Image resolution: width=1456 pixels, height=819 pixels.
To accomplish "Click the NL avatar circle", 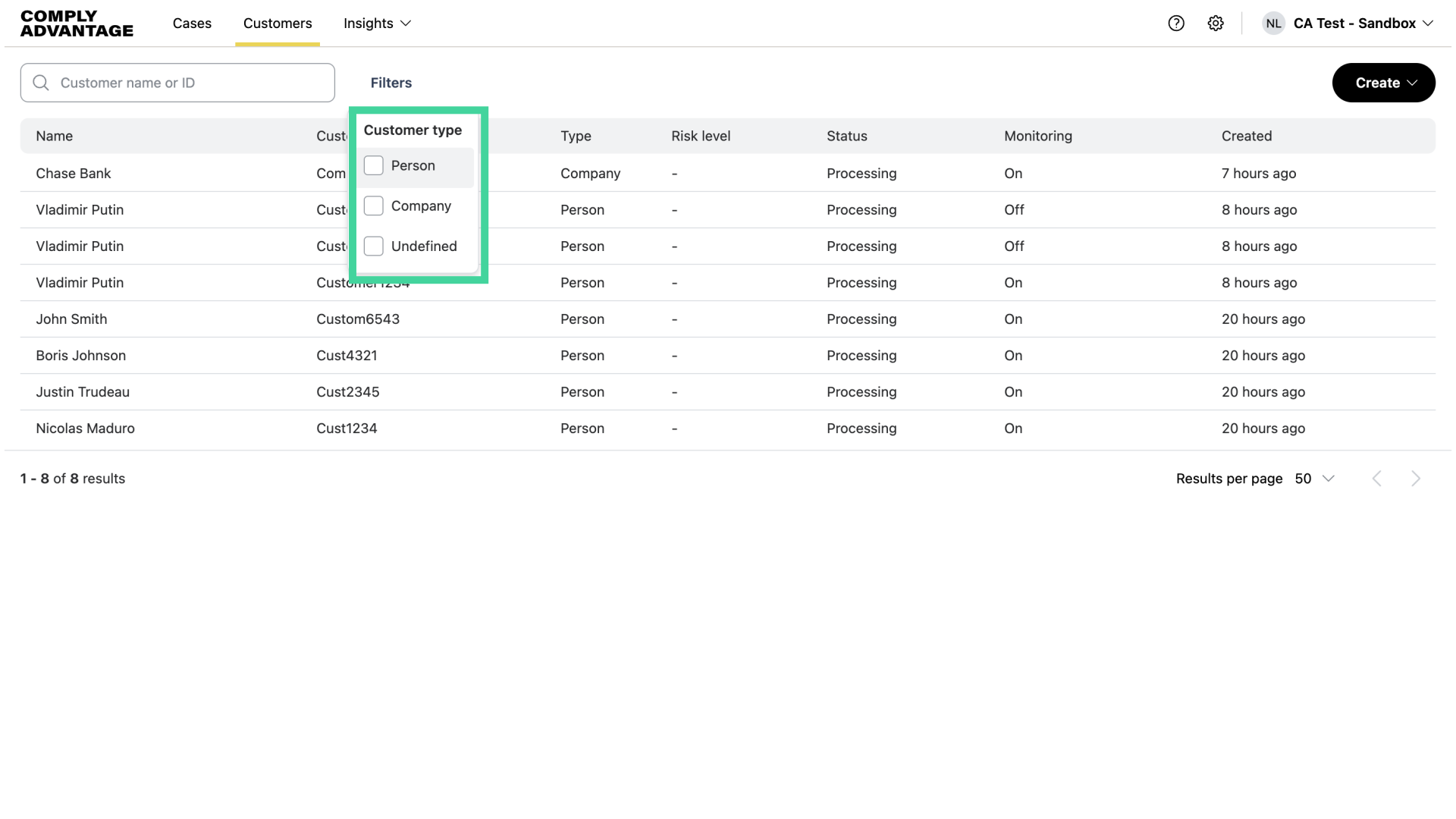I will (x=1273, y=24).
